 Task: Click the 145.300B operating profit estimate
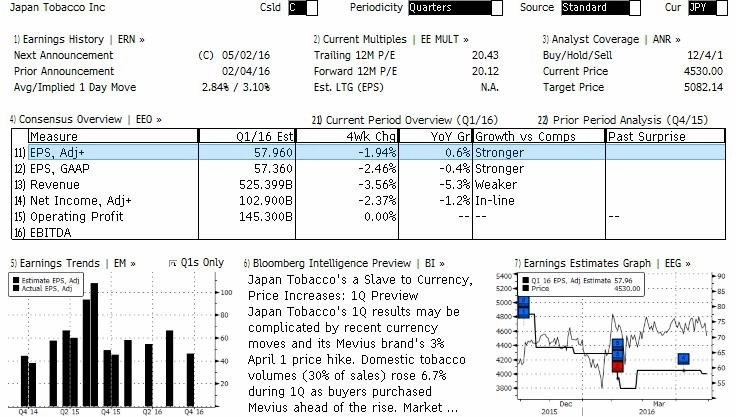pos(266,216)
